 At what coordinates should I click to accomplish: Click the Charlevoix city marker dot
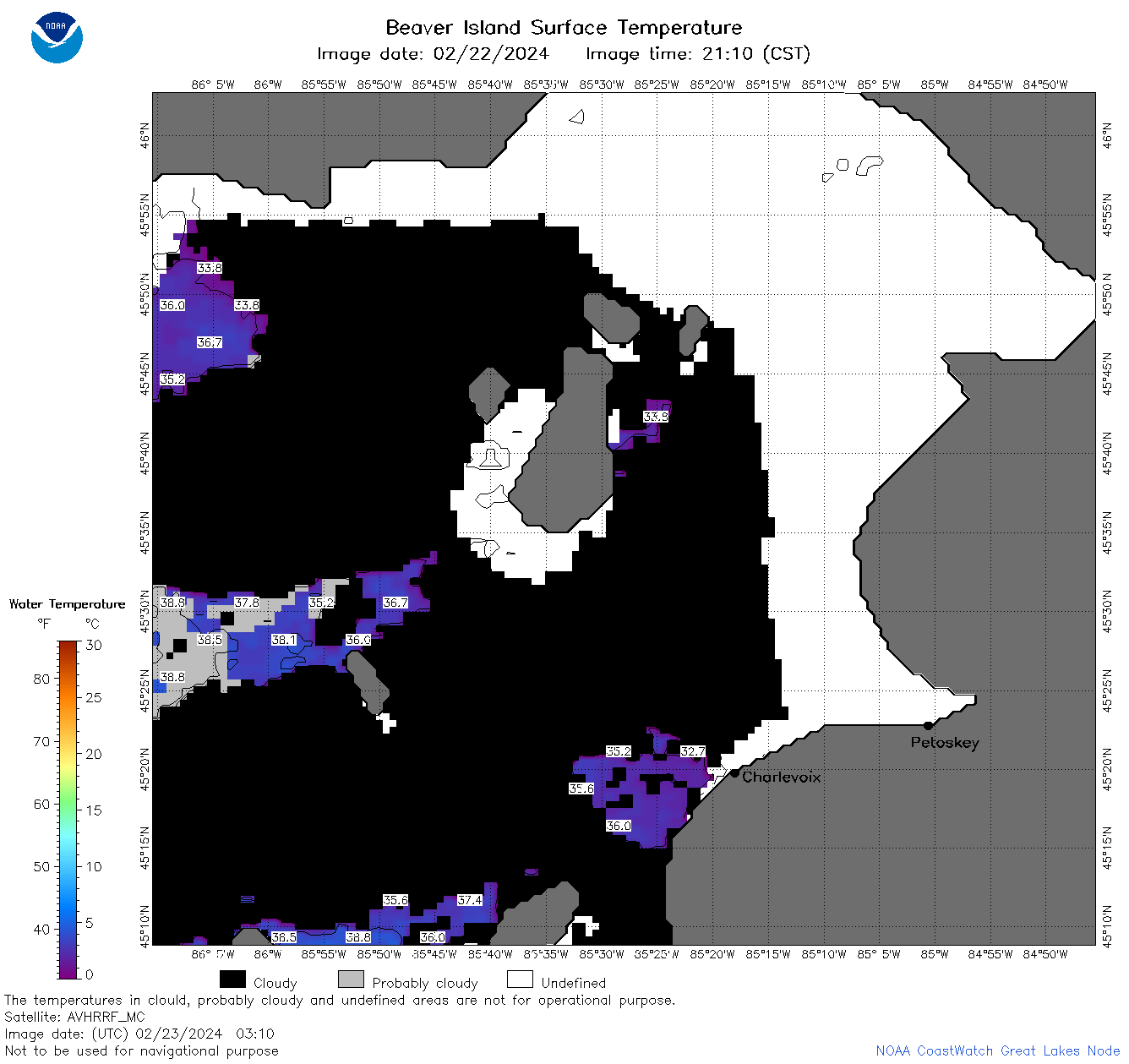tap(734, 772)
